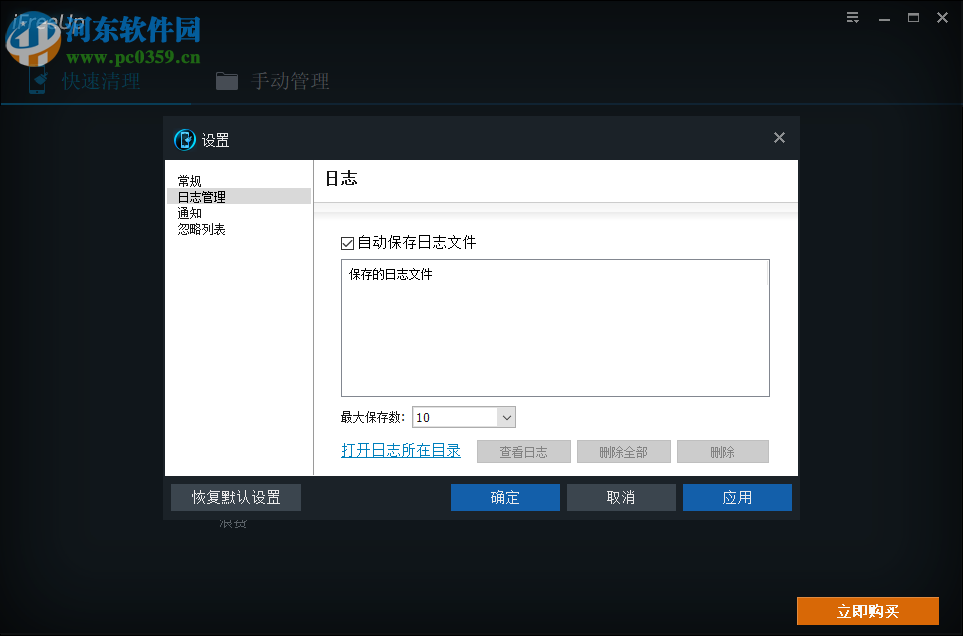
Task: Open the 最大保存数 dropdown
Action: point(505,417)
